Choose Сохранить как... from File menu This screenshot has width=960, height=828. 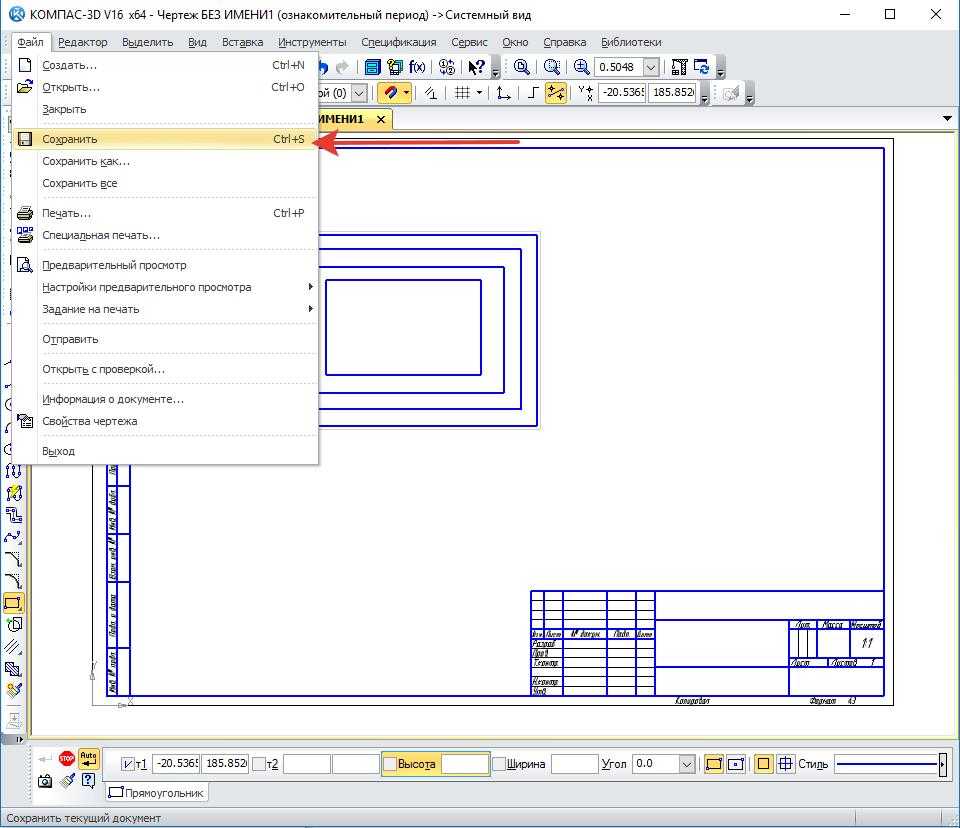(86, 161)
